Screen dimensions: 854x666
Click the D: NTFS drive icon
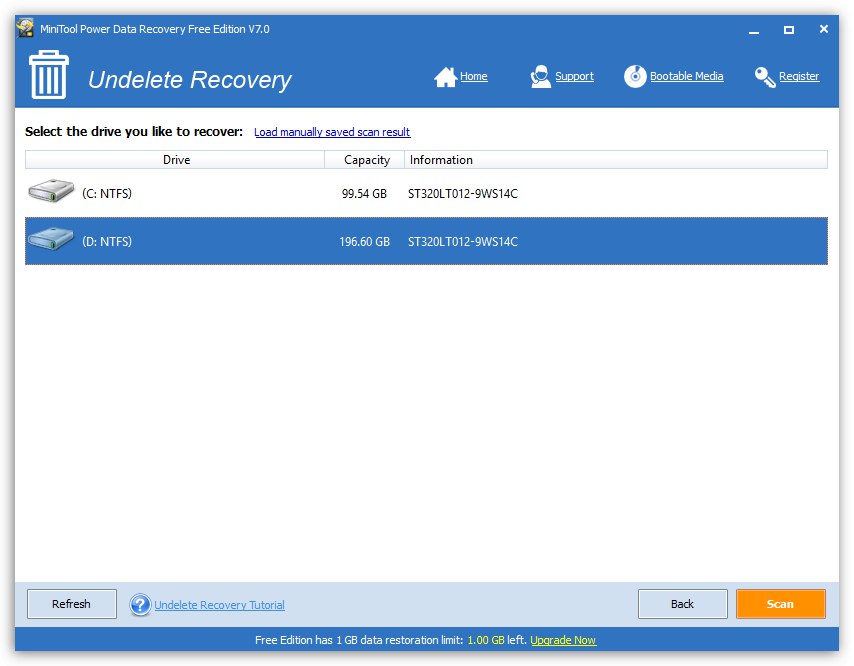[51, 239]
